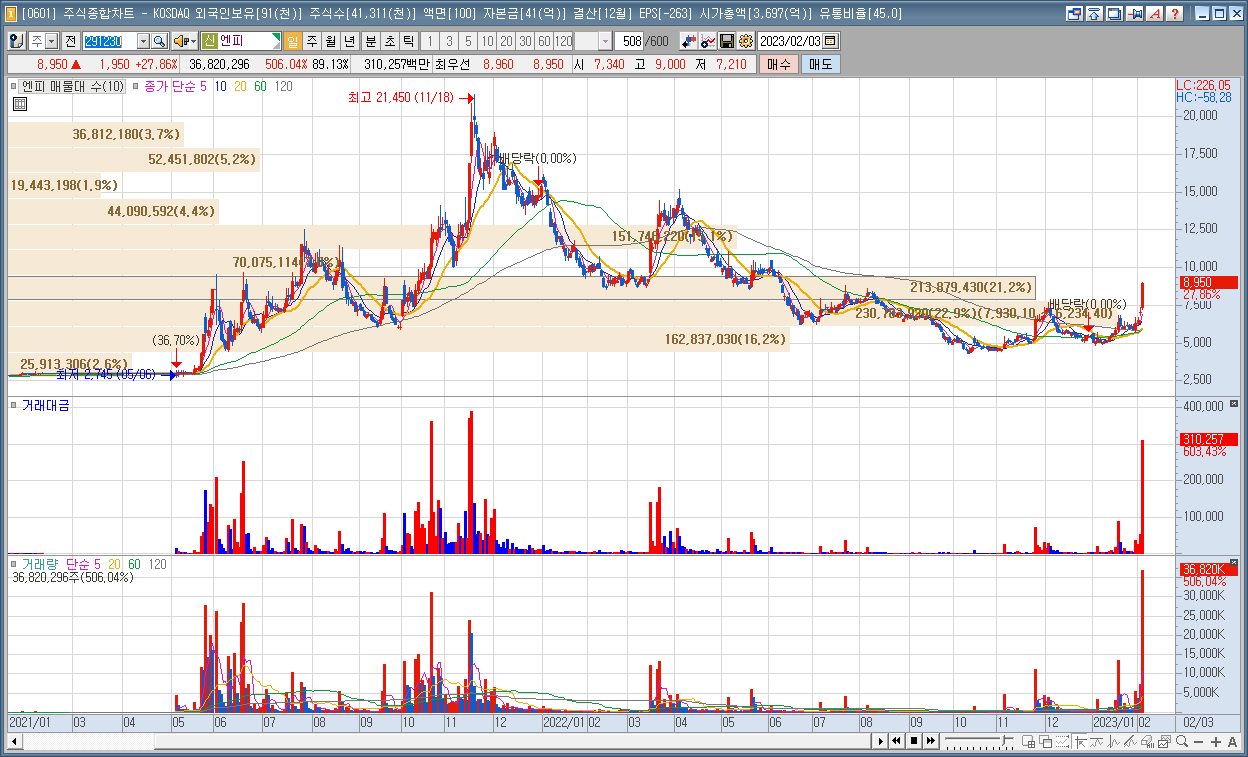Screen dimensions: 1248x757
Task: Click the minus zoom-out icon
Action: coord(1198,741)
